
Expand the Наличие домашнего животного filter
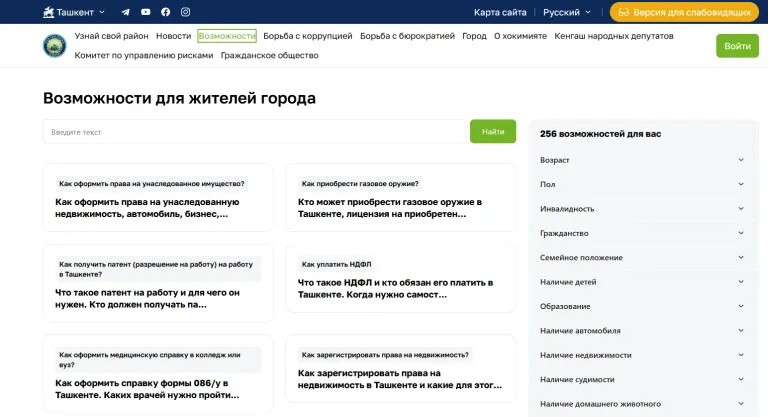[x=642, y=404]
